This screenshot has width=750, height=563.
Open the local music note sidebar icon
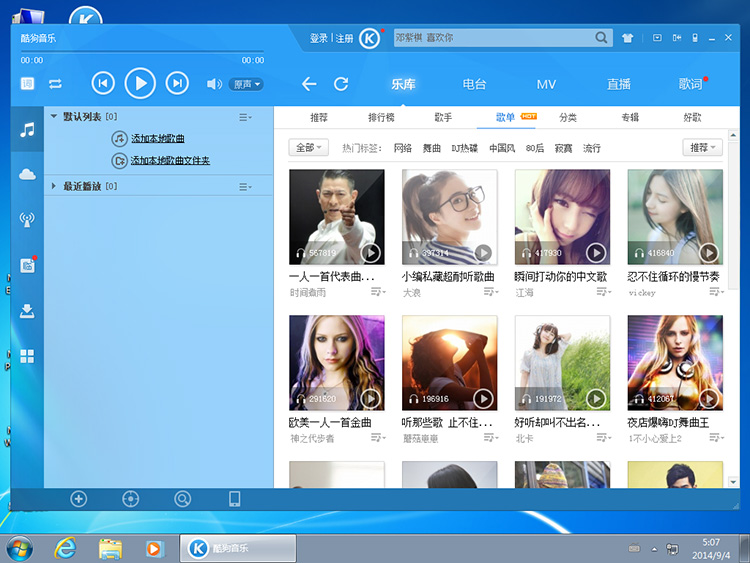click(x=27, y=130)
